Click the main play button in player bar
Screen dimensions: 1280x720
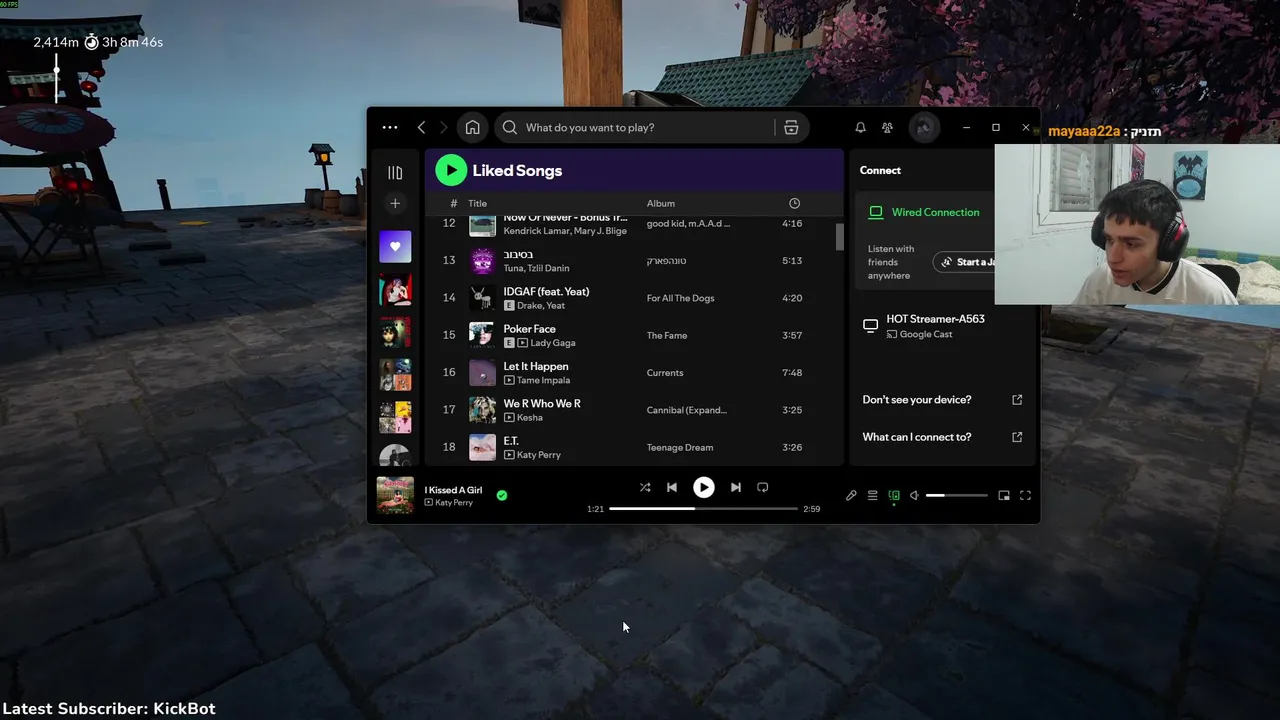[704, 487]
